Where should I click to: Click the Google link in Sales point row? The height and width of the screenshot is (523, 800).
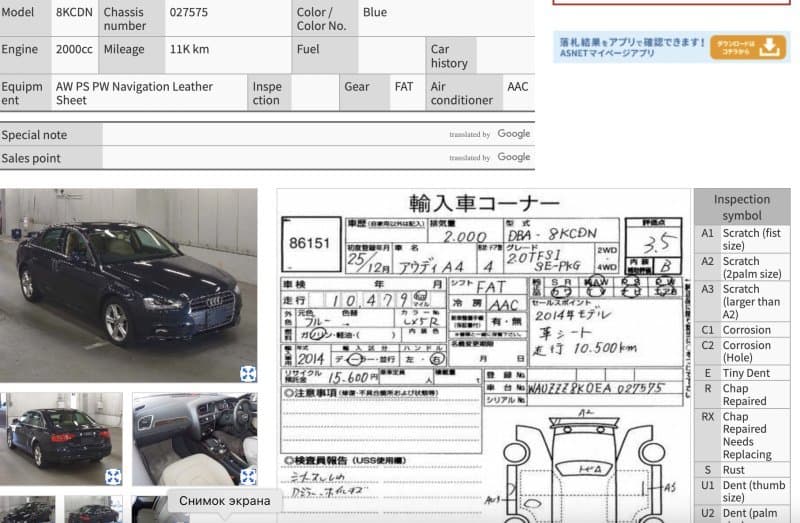(514, 157)
